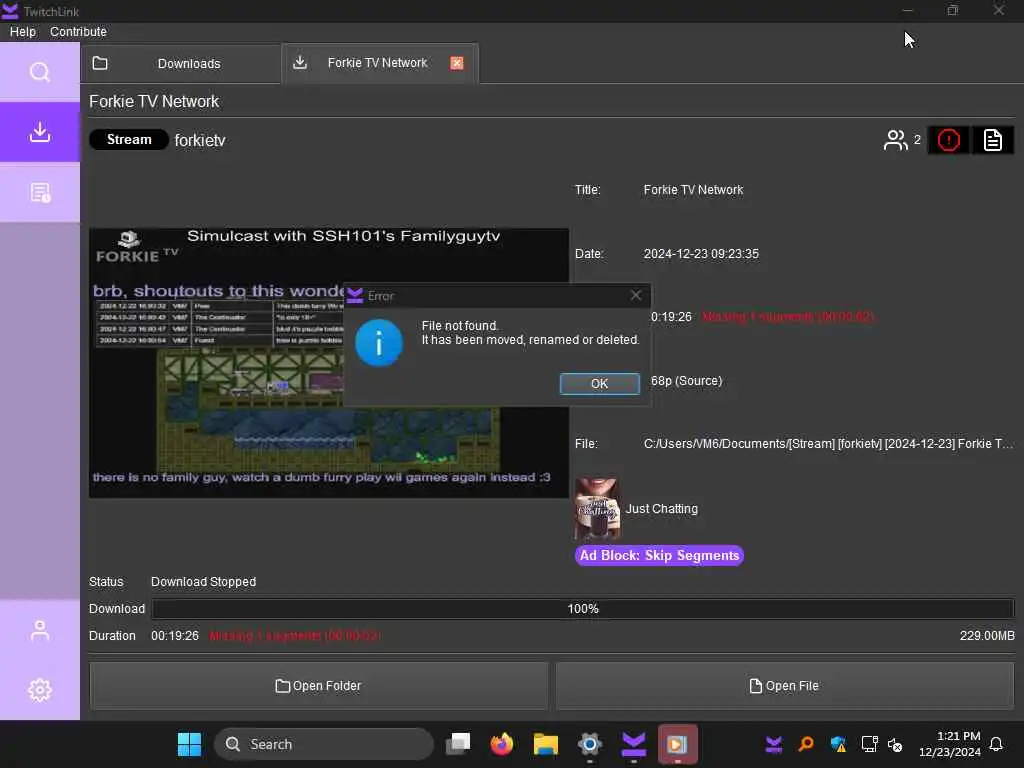This screenshot has width=1024, height=768.
Task: Click the 229.00MB file size text
Action: [987, 636]
